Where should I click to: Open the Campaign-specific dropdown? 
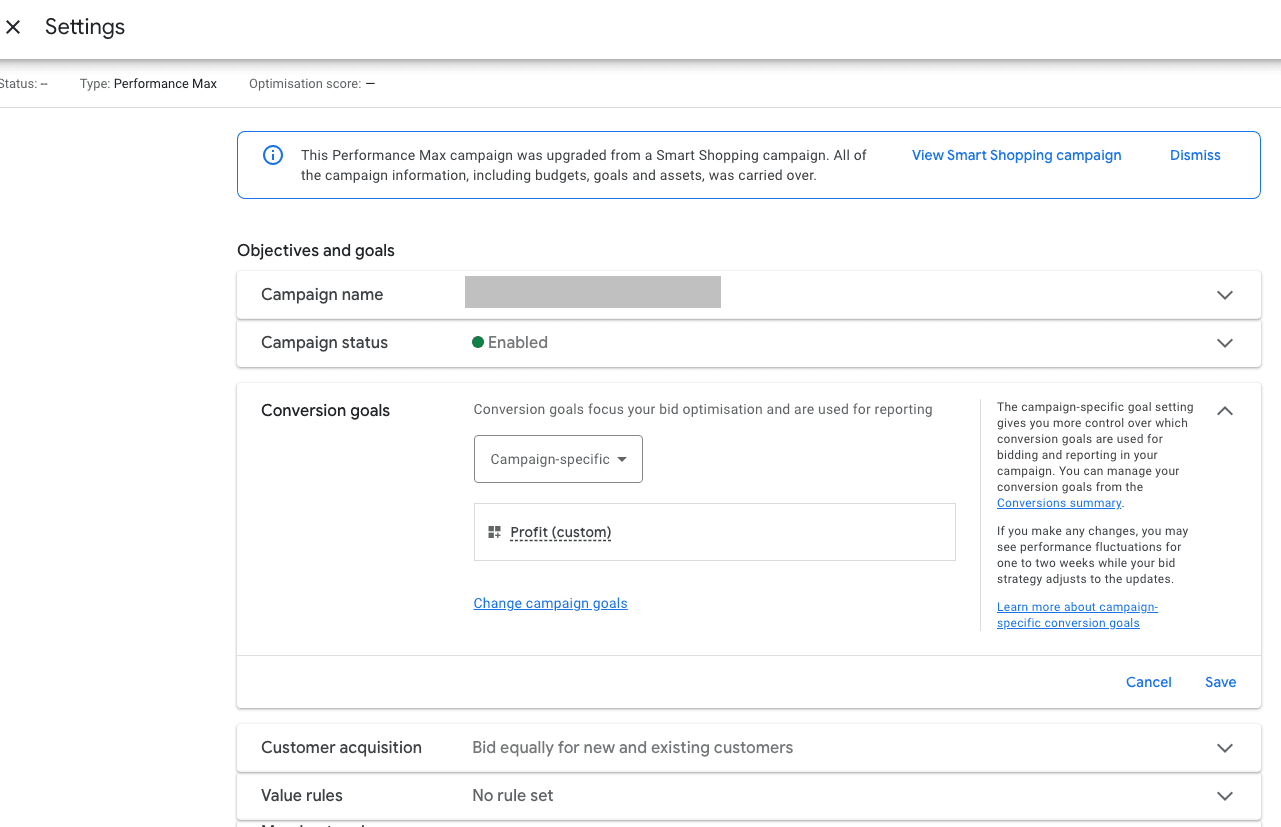point(558,459)
